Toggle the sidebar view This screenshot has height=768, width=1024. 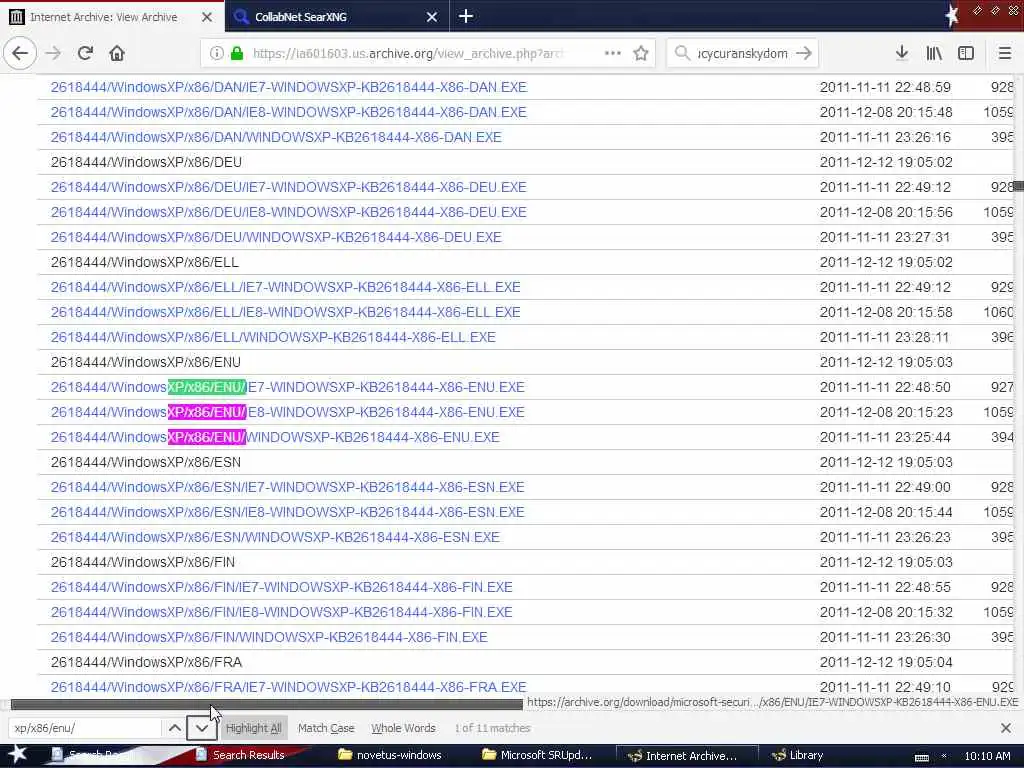pos(966,53)
